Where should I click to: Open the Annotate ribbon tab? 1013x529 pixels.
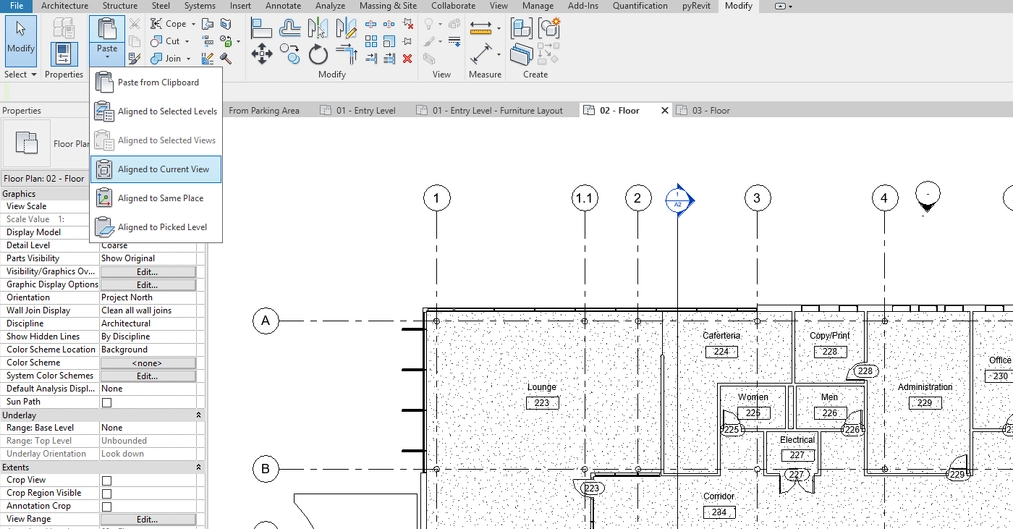click(283, 6)
